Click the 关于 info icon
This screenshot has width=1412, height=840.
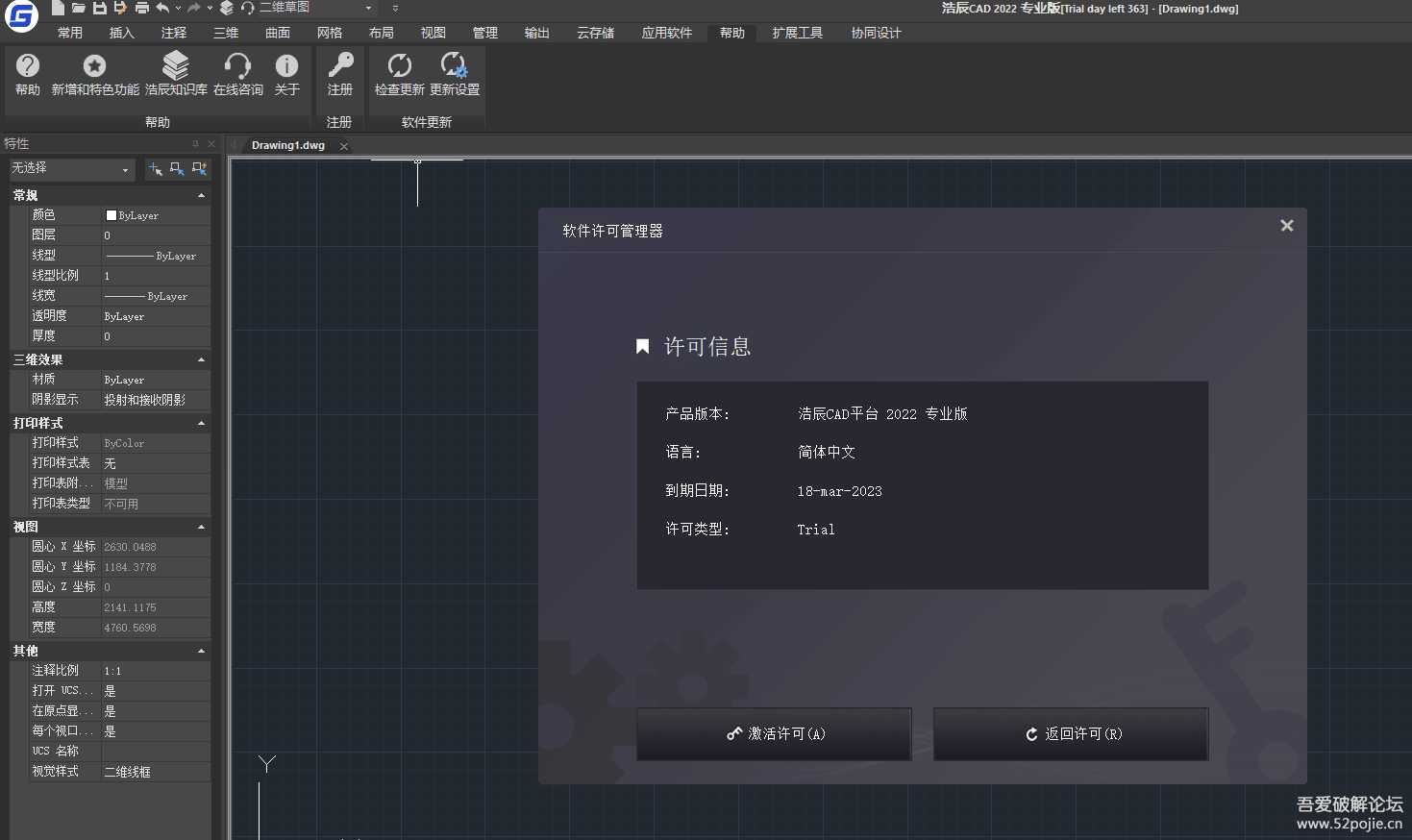coord(286,66)
